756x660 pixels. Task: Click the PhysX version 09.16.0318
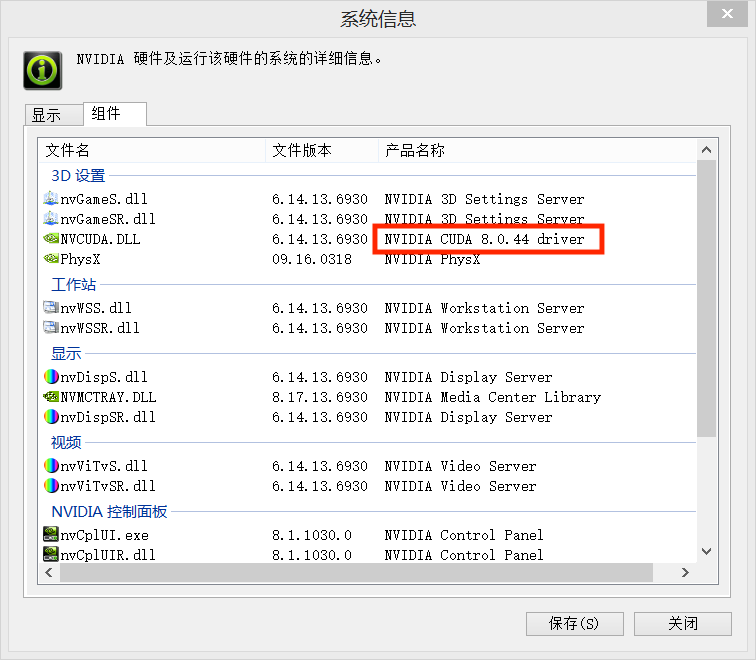point(312,259)
